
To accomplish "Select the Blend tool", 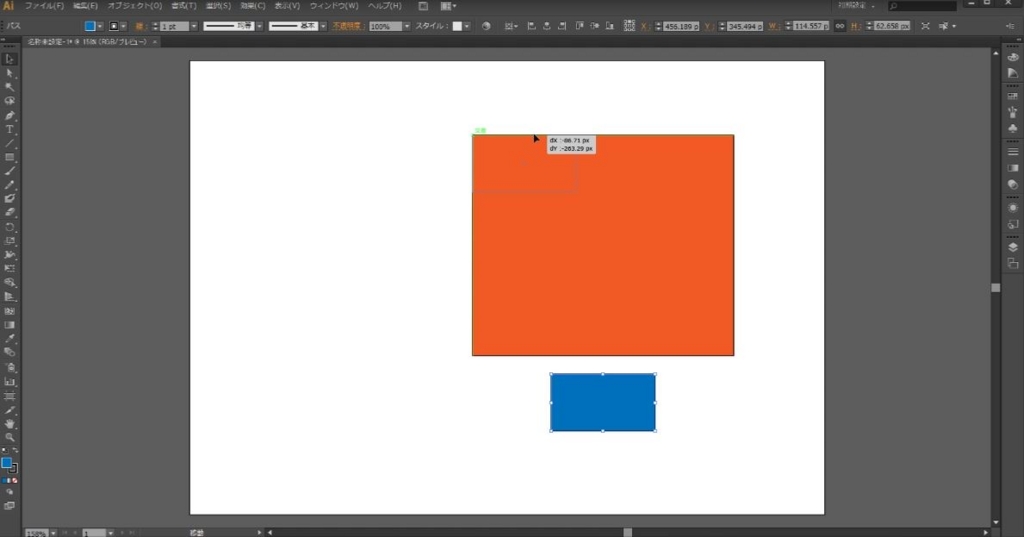I will 9,353.
